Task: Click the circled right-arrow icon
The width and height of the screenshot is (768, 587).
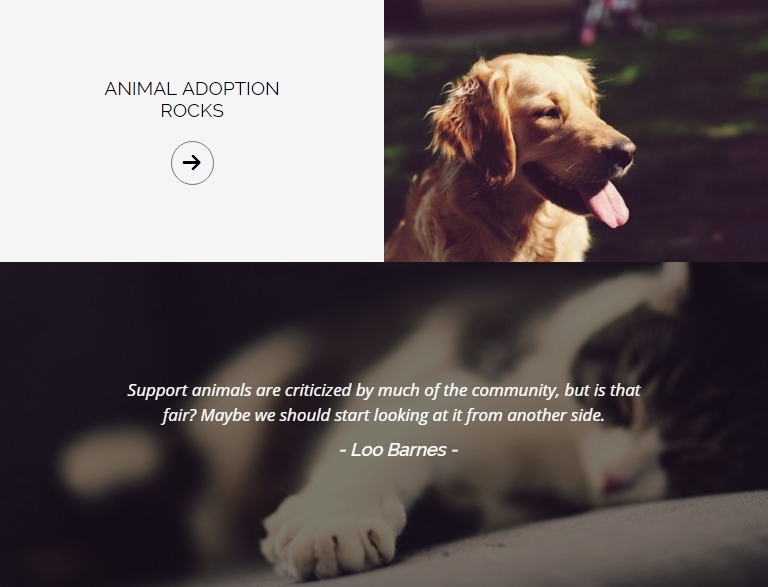Action: coord(192,163)
